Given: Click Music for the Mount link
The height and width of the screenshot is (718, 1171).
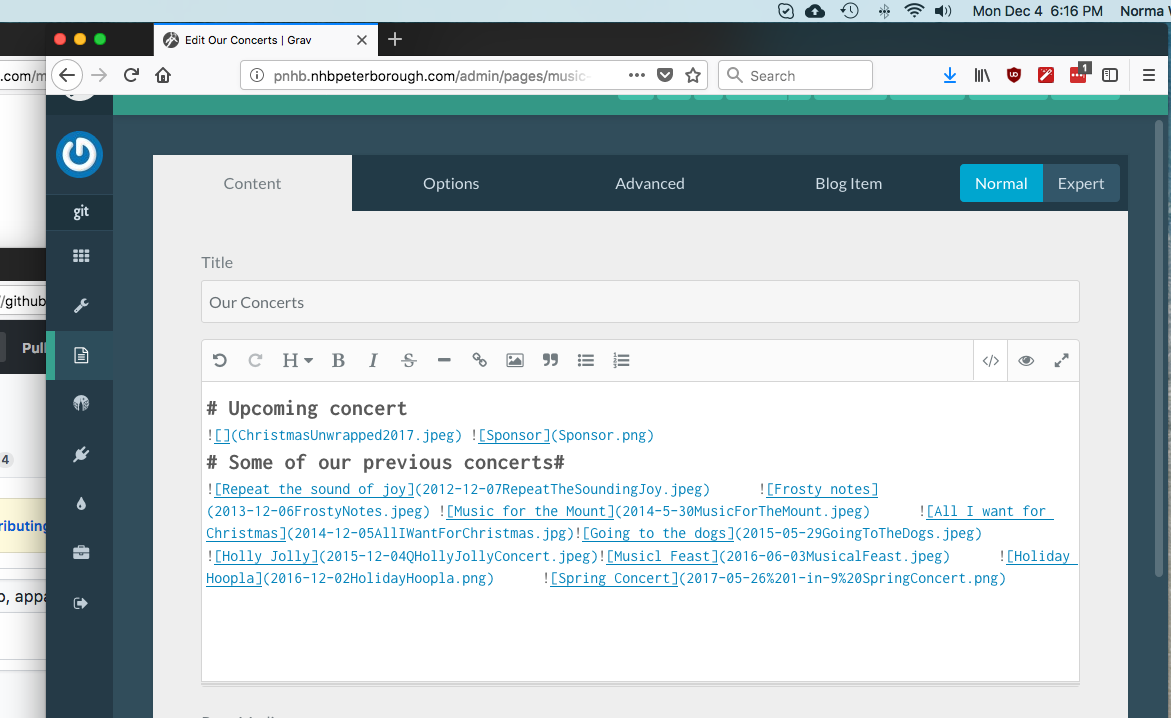Looking at the screenshot, I should coord(530,512).
